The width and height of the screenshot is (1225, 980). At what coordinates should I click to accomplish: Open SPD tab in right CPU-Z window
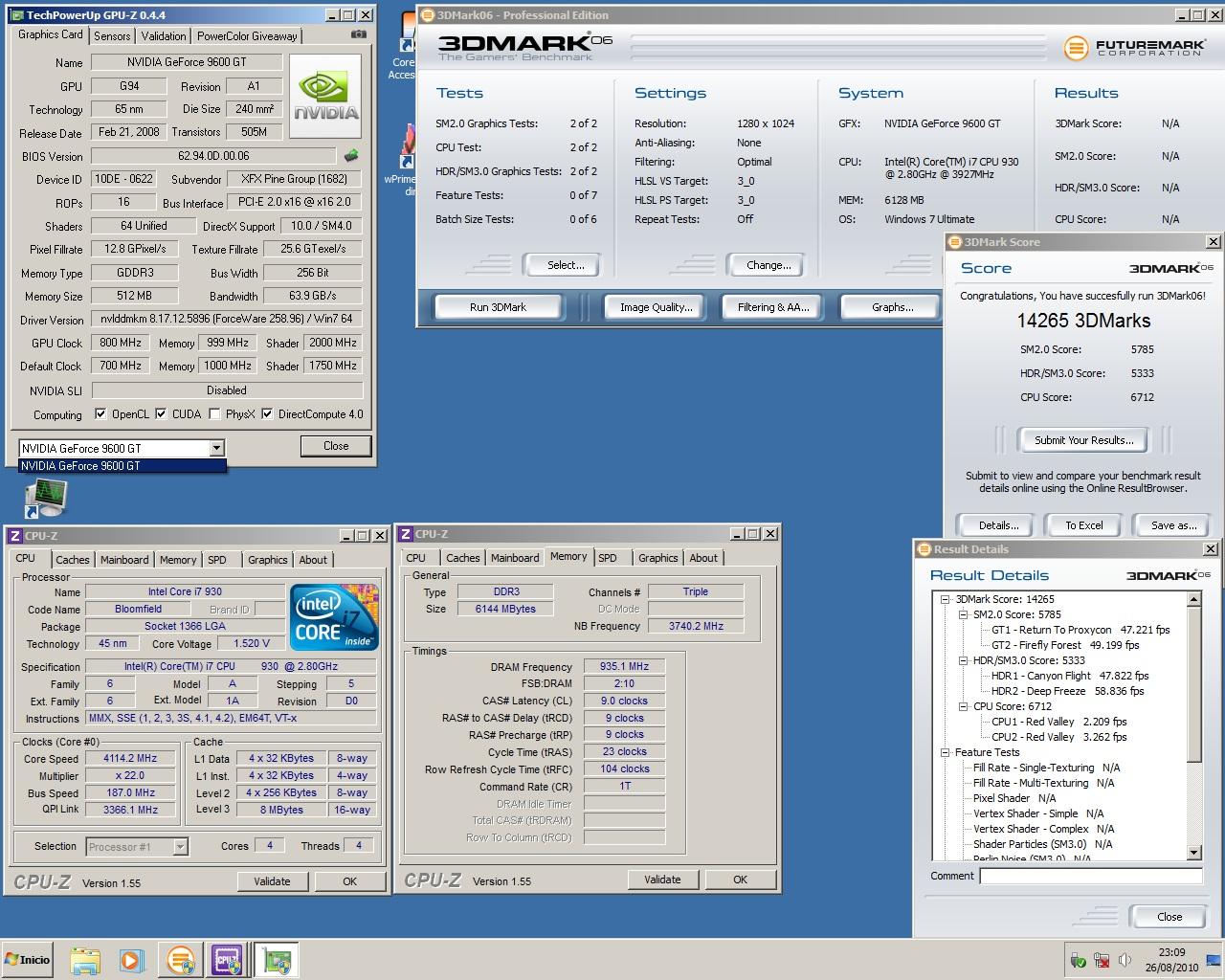point(608,558)
